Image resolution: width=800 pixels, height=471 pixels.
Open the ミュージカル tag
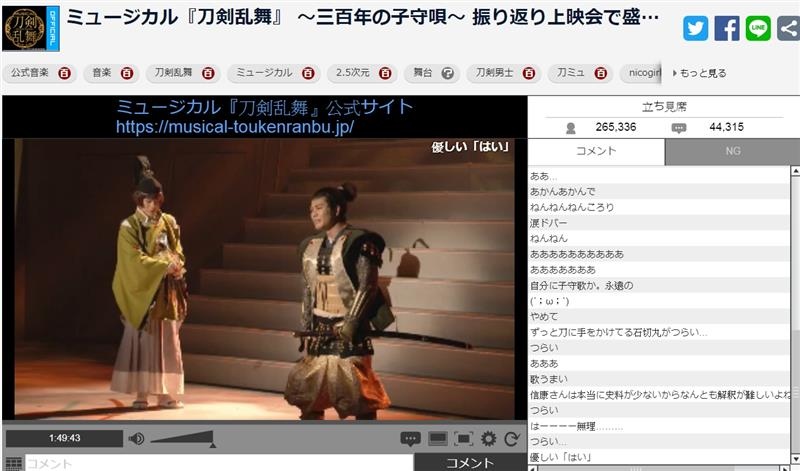pos(264,73)
